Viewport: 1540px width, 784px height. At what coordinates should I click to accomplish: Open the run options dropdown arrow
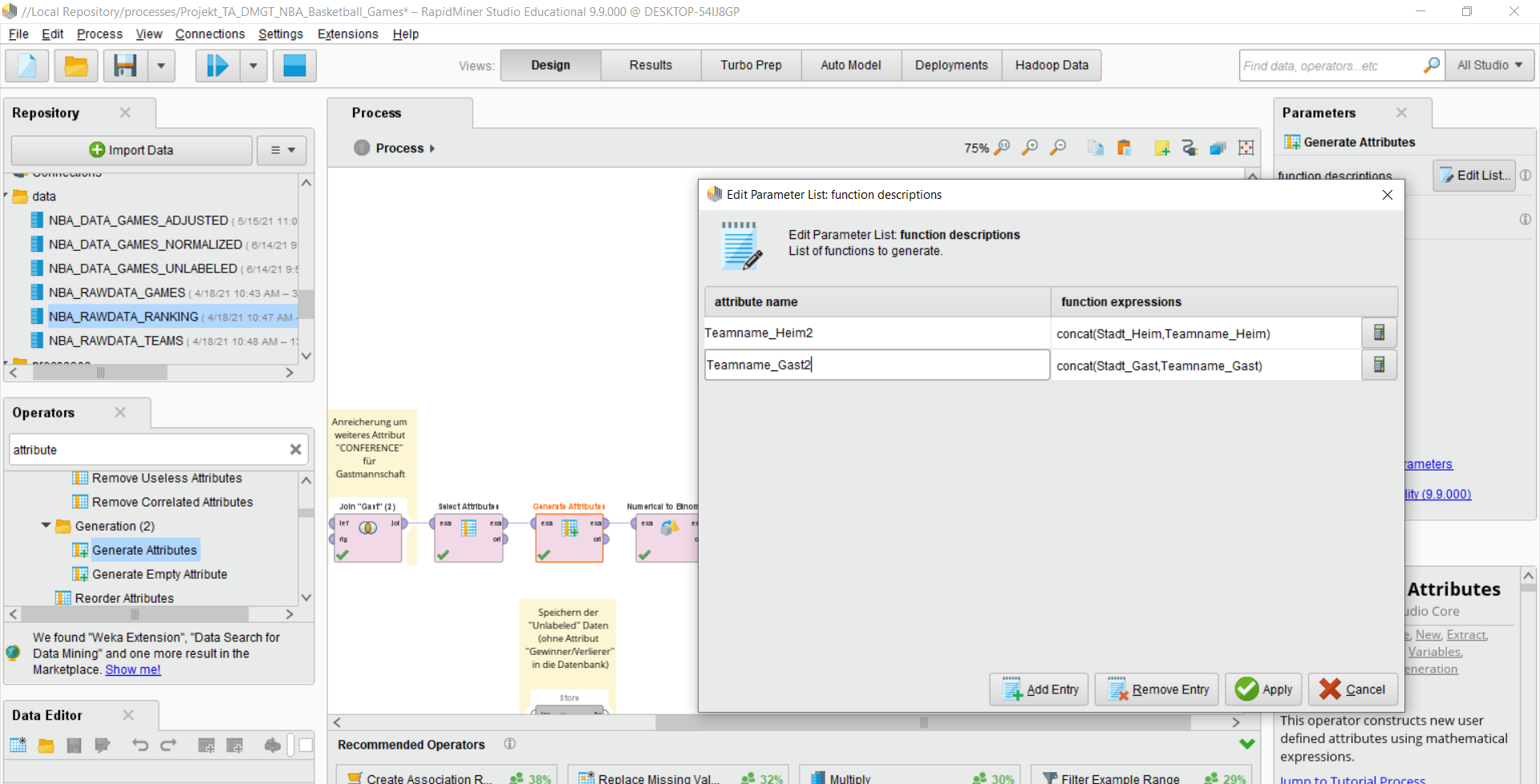253,65
